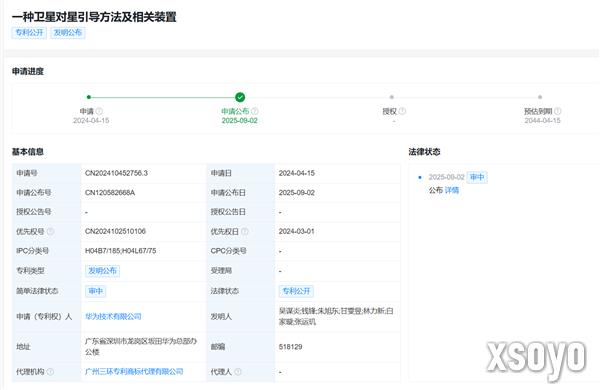Click 发明公布 tag in 专利类型 row
This screenshot has height=390, width=600.
click(x=102, y=271)
